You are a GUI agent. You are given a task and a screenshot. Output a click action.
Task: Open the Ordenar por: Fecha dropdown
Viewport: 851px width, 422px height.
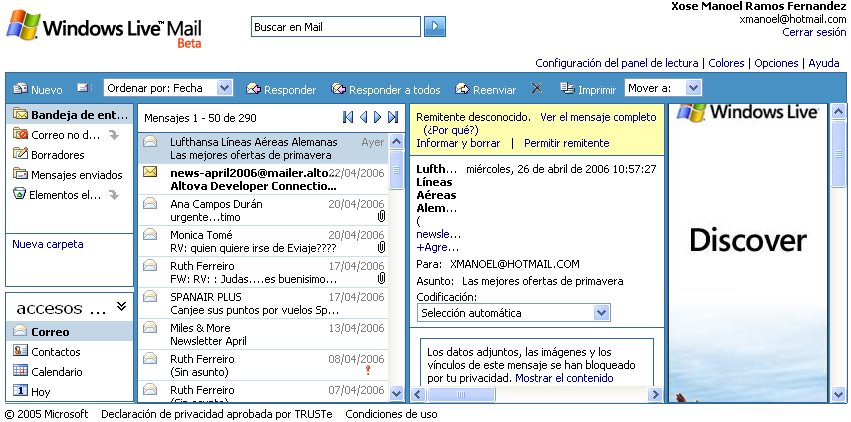(x=168, y=88)
